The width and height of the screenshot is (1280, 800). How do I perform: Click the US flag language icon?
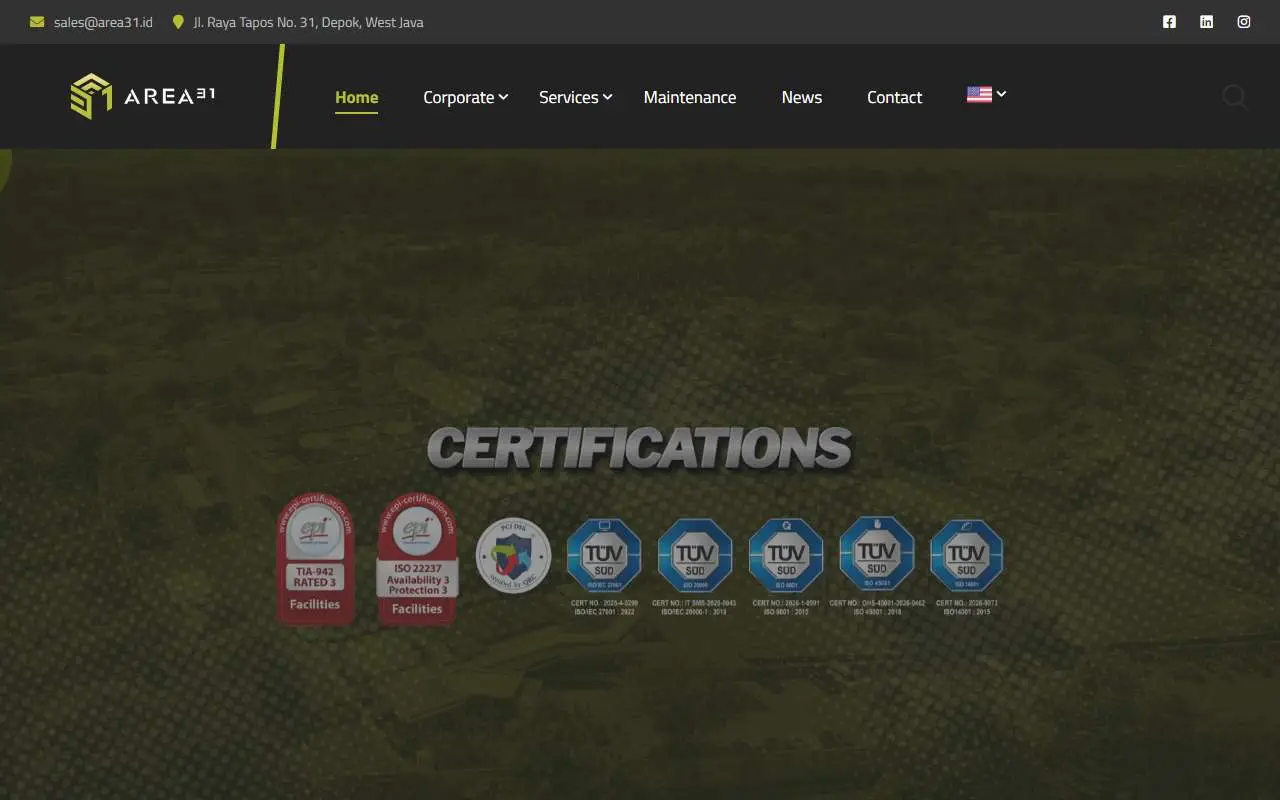click(x=979, y=94)
